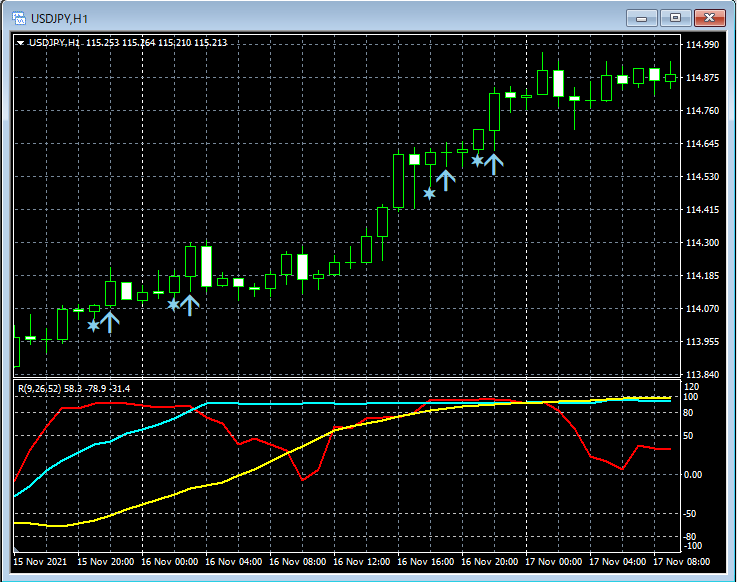Close the USDJPY,H1 chart window
This screenshot has width=737, height=582.
(710, 18)
